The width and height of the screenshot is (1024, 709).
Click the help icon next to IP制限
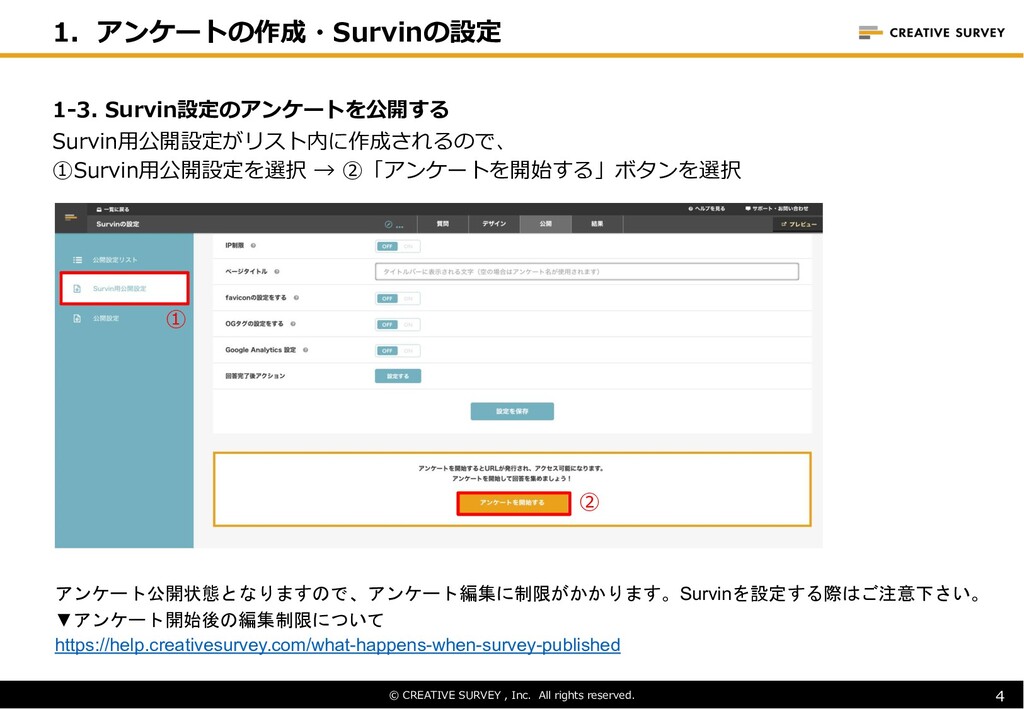click(253, 246)
